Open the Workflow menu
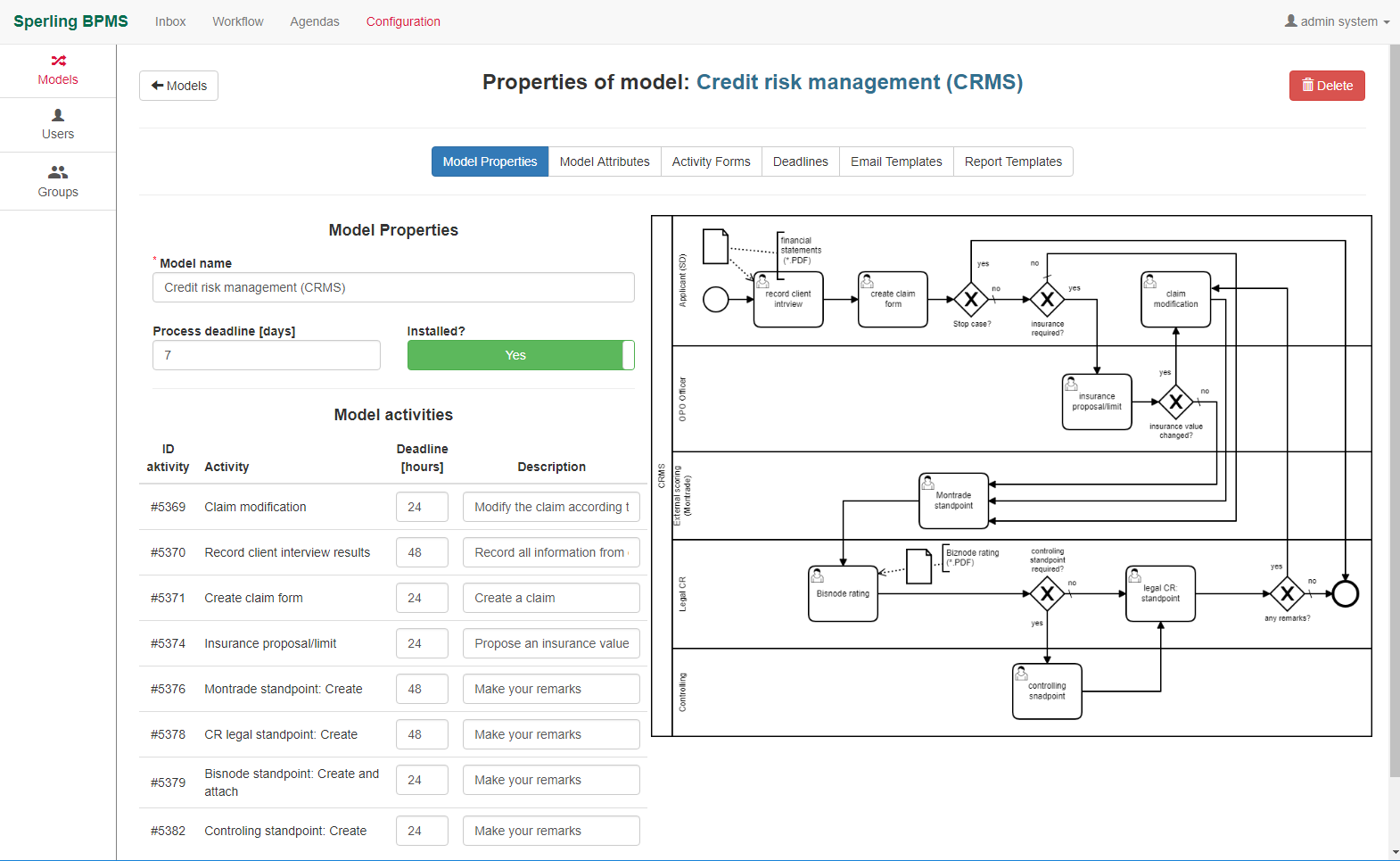The height and width of the screenshot is (861, 1400). [x=238, y=21]
